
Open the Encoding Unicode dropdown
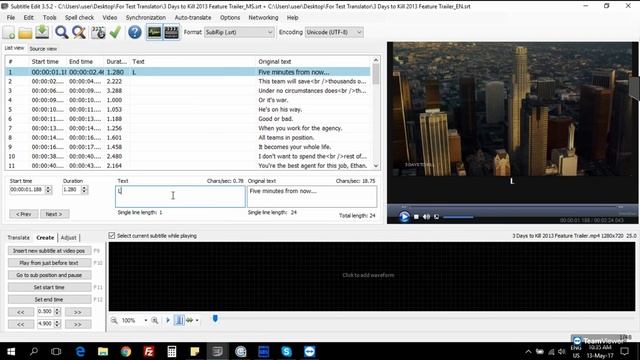coord(334,32)
